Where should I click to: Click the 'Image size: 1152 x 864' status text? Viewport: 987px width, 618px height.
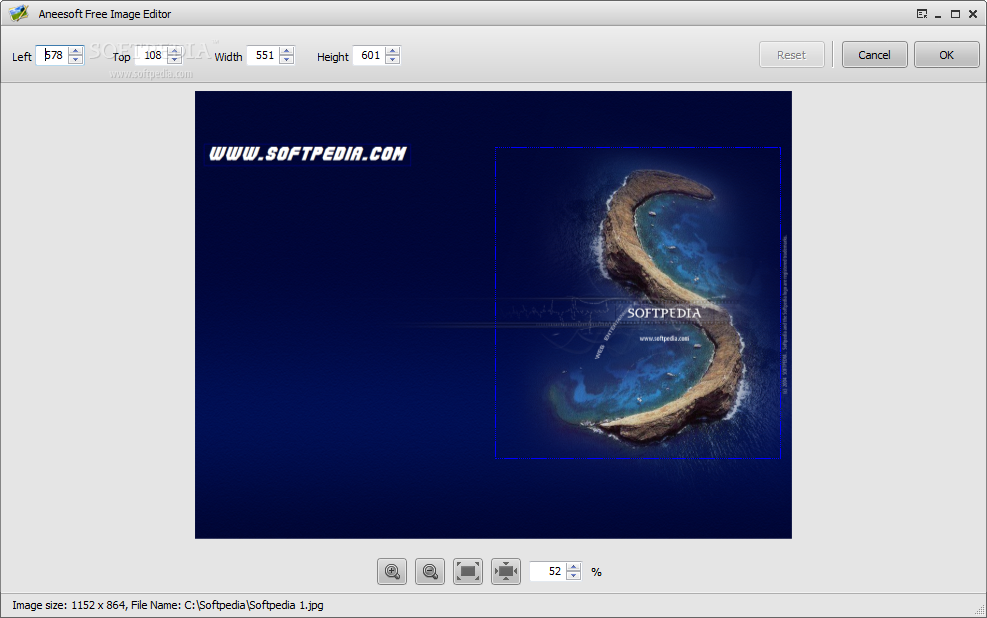point(69,605)
